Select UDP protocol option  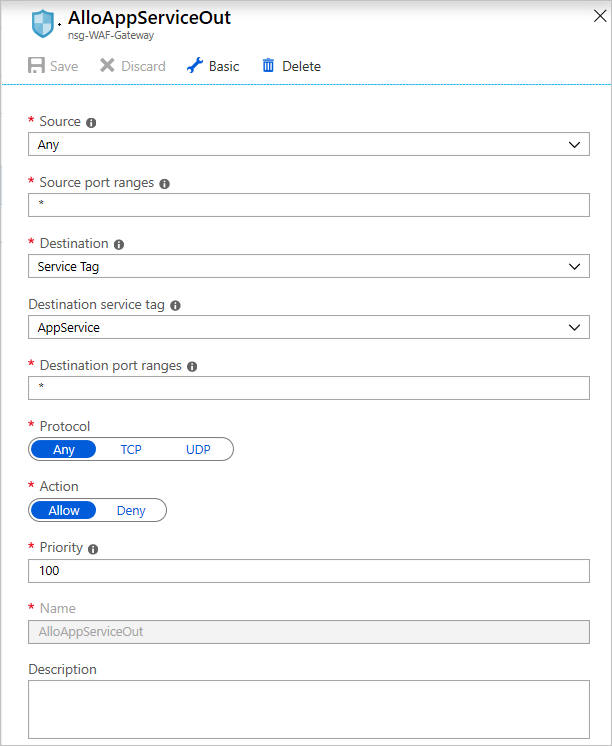[x=198, y=449]
